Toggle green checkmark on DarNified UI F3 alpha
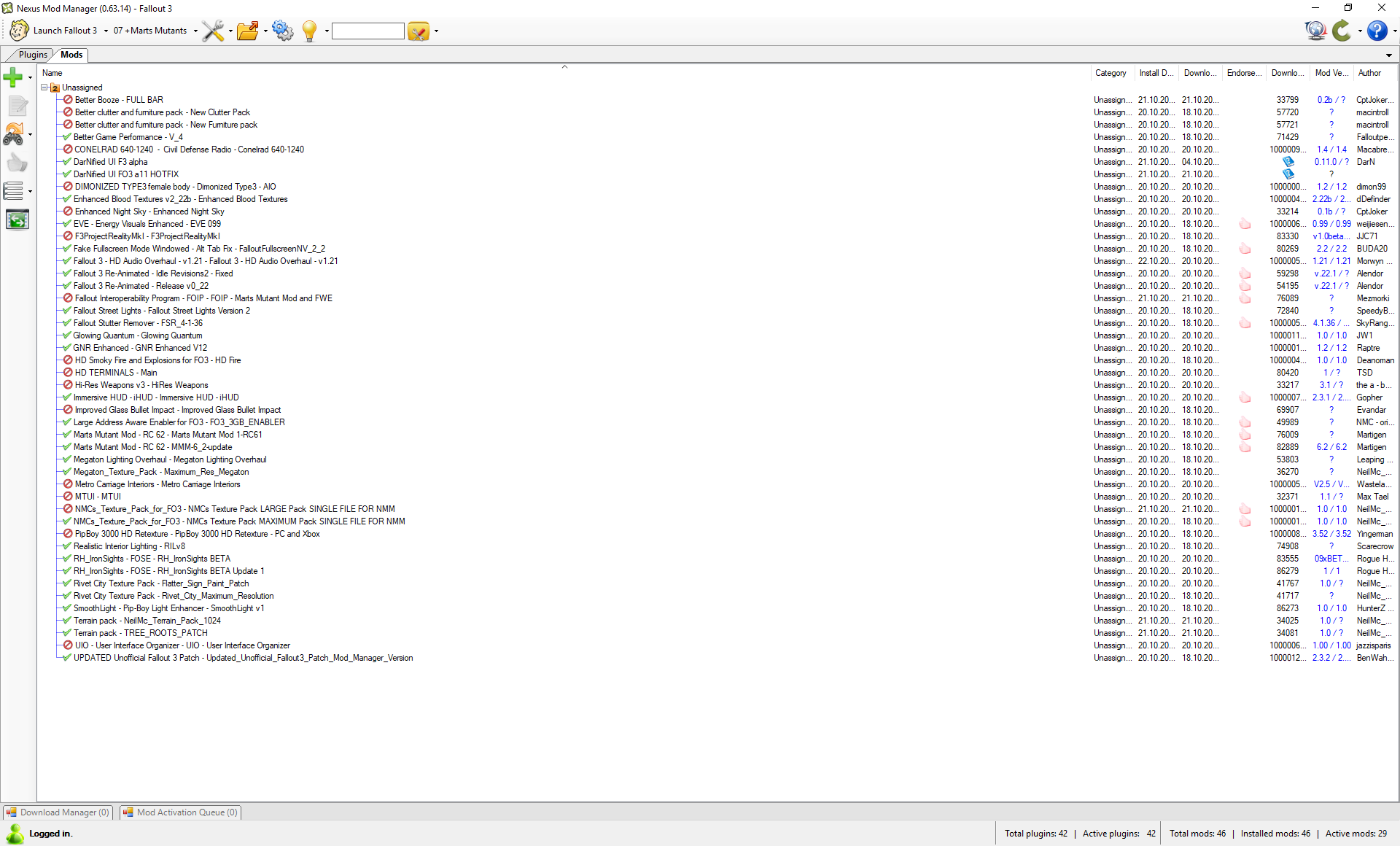 tap(67, 162)
